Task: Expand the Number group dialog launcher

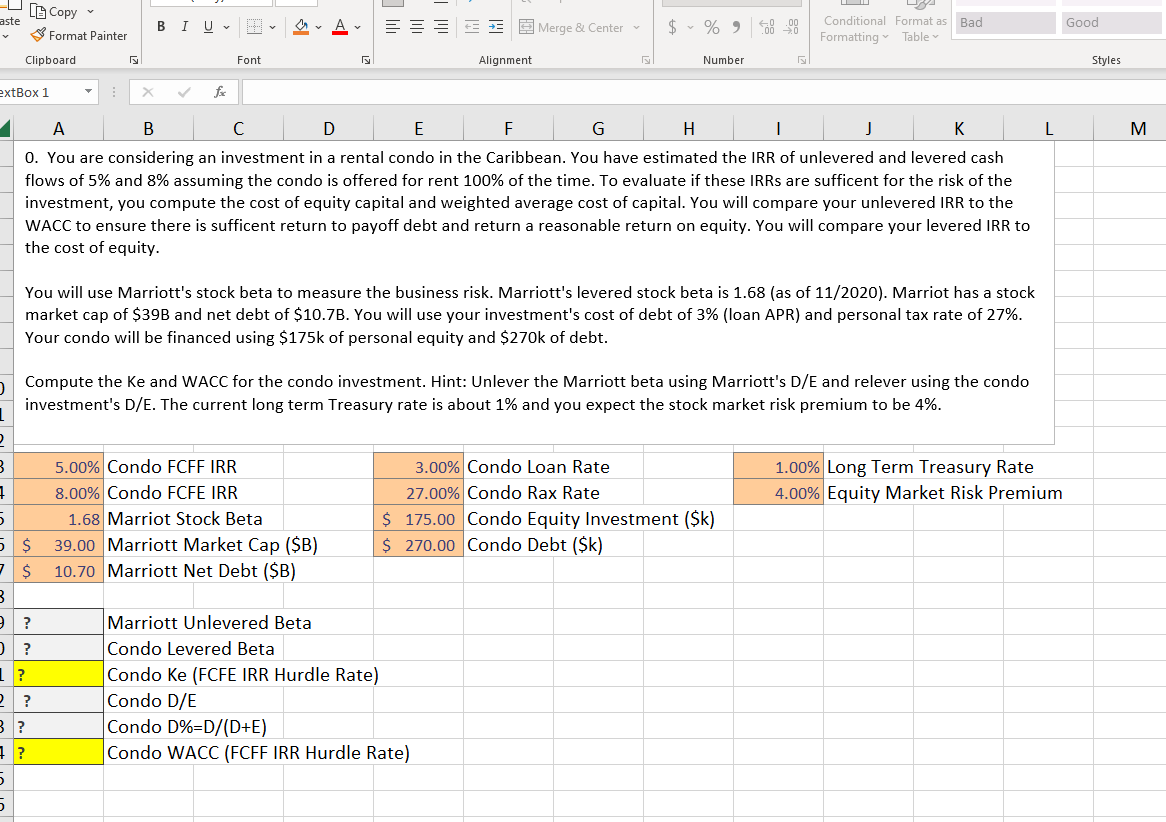Action: (x=801, y=60)
